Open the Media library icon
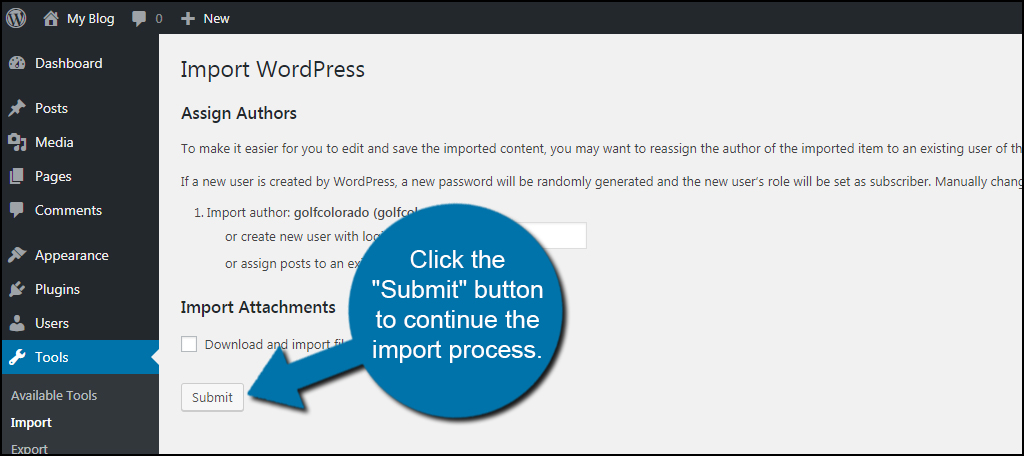Viewport: 1024px width, 456px height. pyautogui.click(x=16, y=142)
